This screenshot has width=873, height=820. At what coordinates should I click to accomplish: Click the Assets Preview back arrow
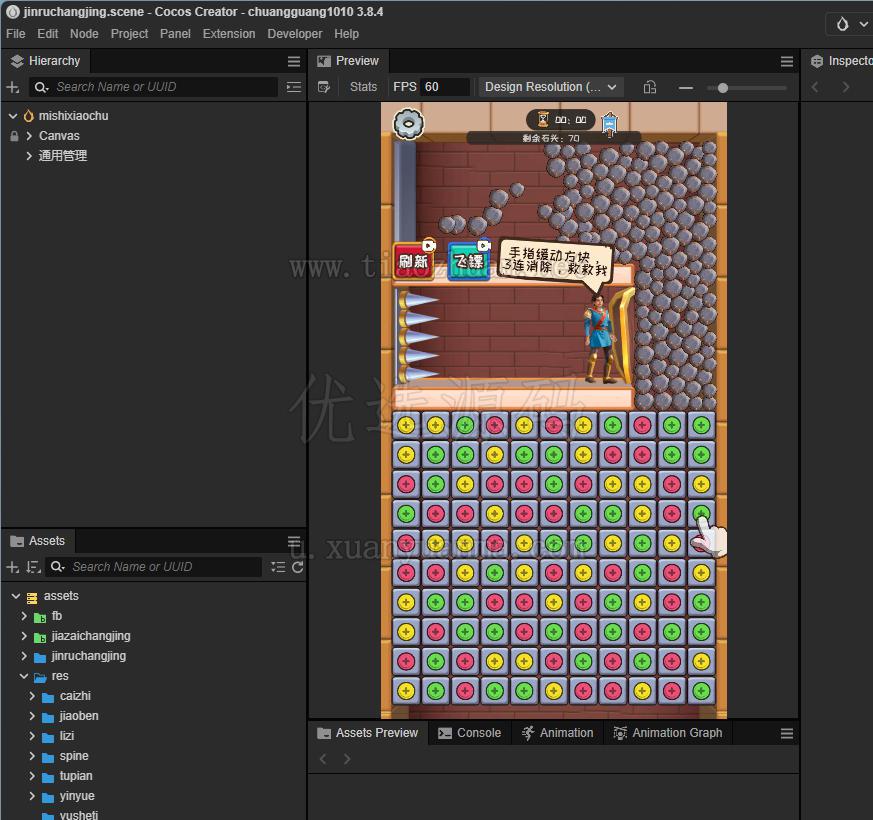point(323,758)
